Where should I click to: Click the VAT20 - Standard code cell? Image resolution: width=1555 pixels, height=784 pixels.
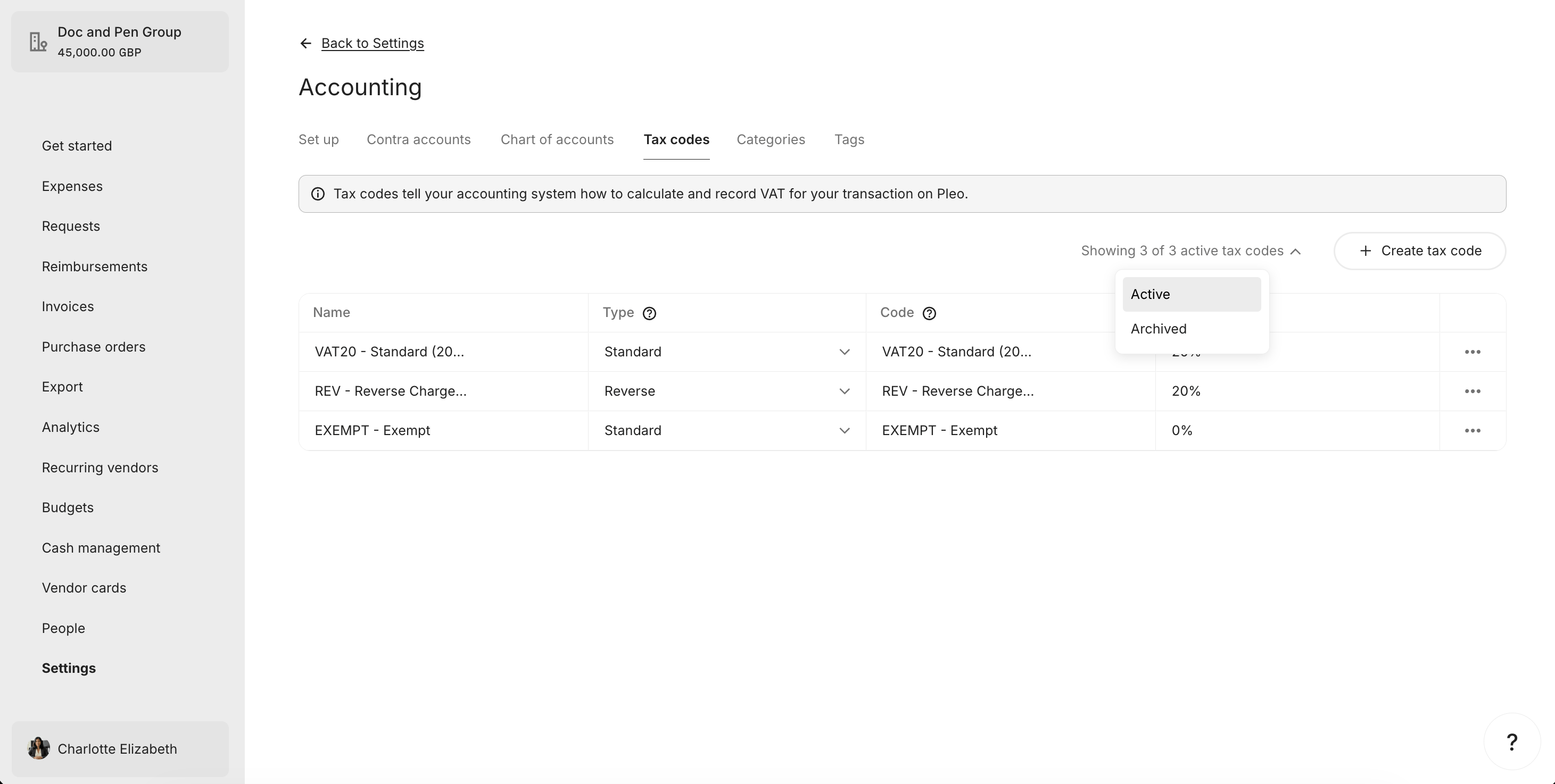tap(1011, 352)
